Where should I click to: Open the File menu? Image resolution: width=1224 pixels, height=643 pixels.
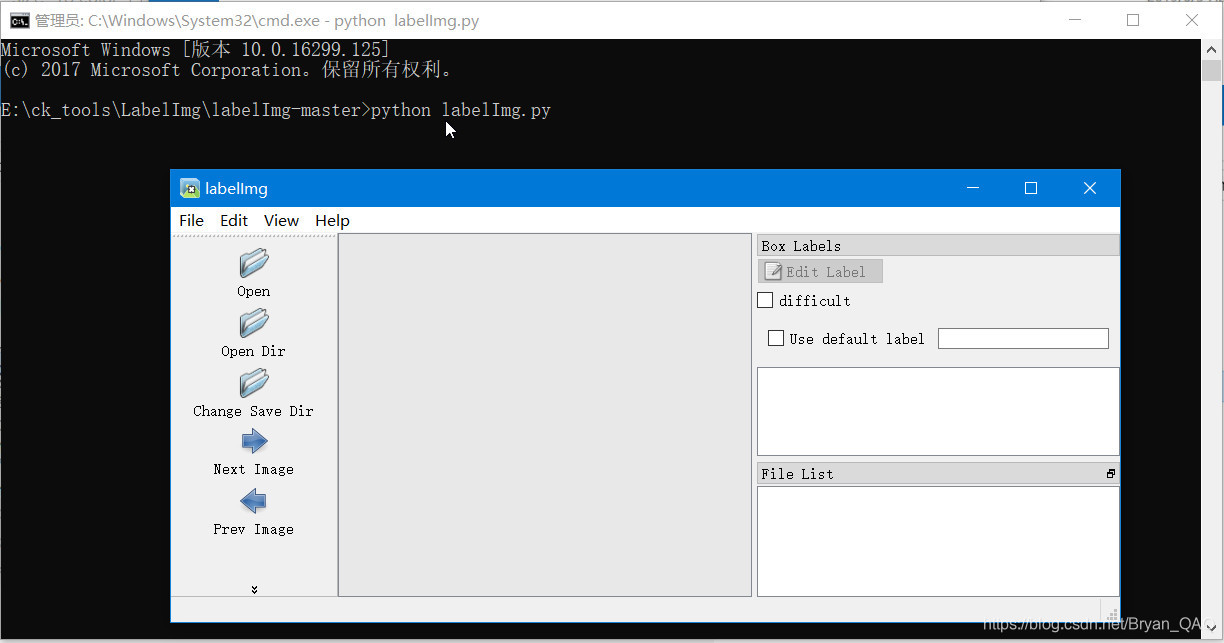coord(191,221)
